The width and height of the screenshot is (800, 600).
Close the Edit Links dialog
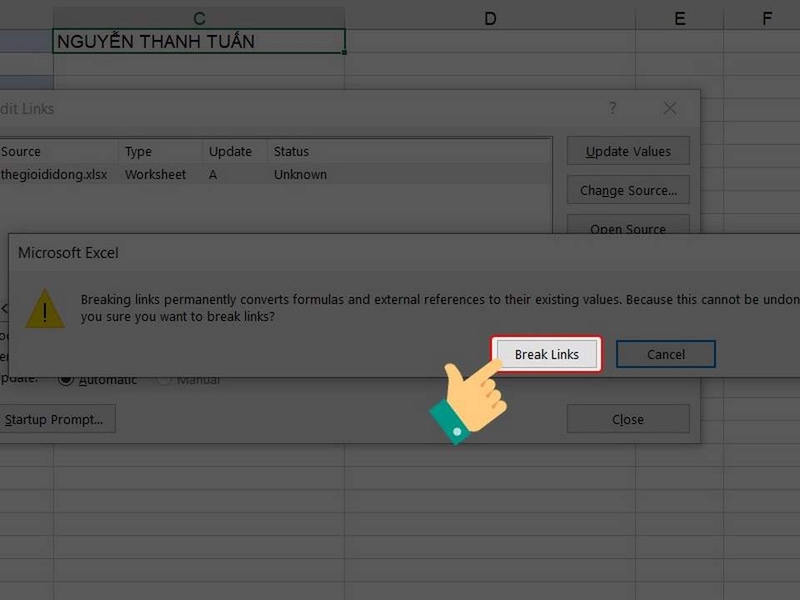[628, 419]
